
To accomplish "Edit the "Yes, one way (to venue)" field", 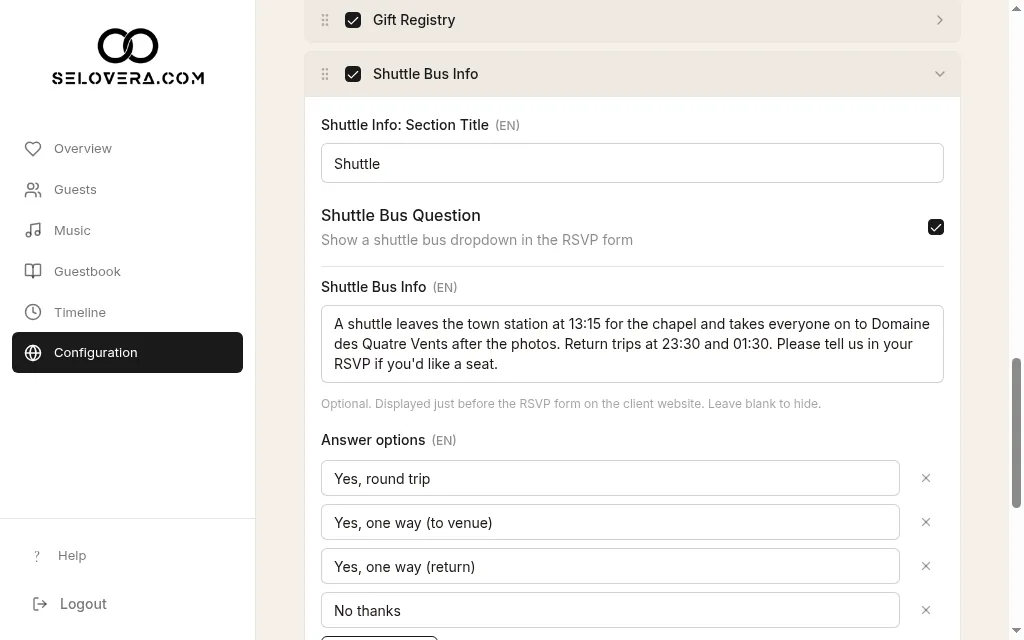I will (x=610, y=522).
